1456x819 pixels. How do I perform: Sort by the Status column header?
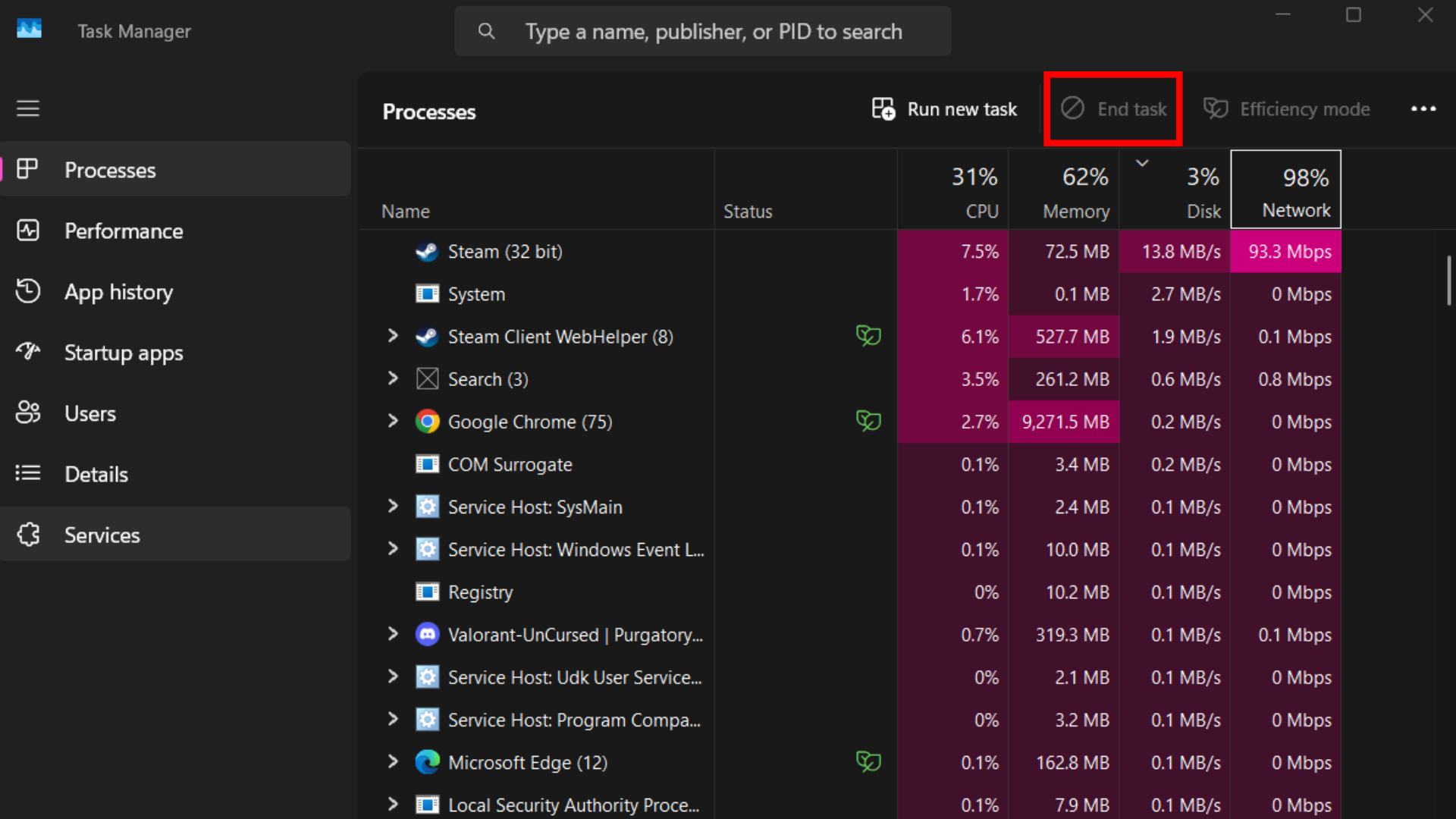805,190
